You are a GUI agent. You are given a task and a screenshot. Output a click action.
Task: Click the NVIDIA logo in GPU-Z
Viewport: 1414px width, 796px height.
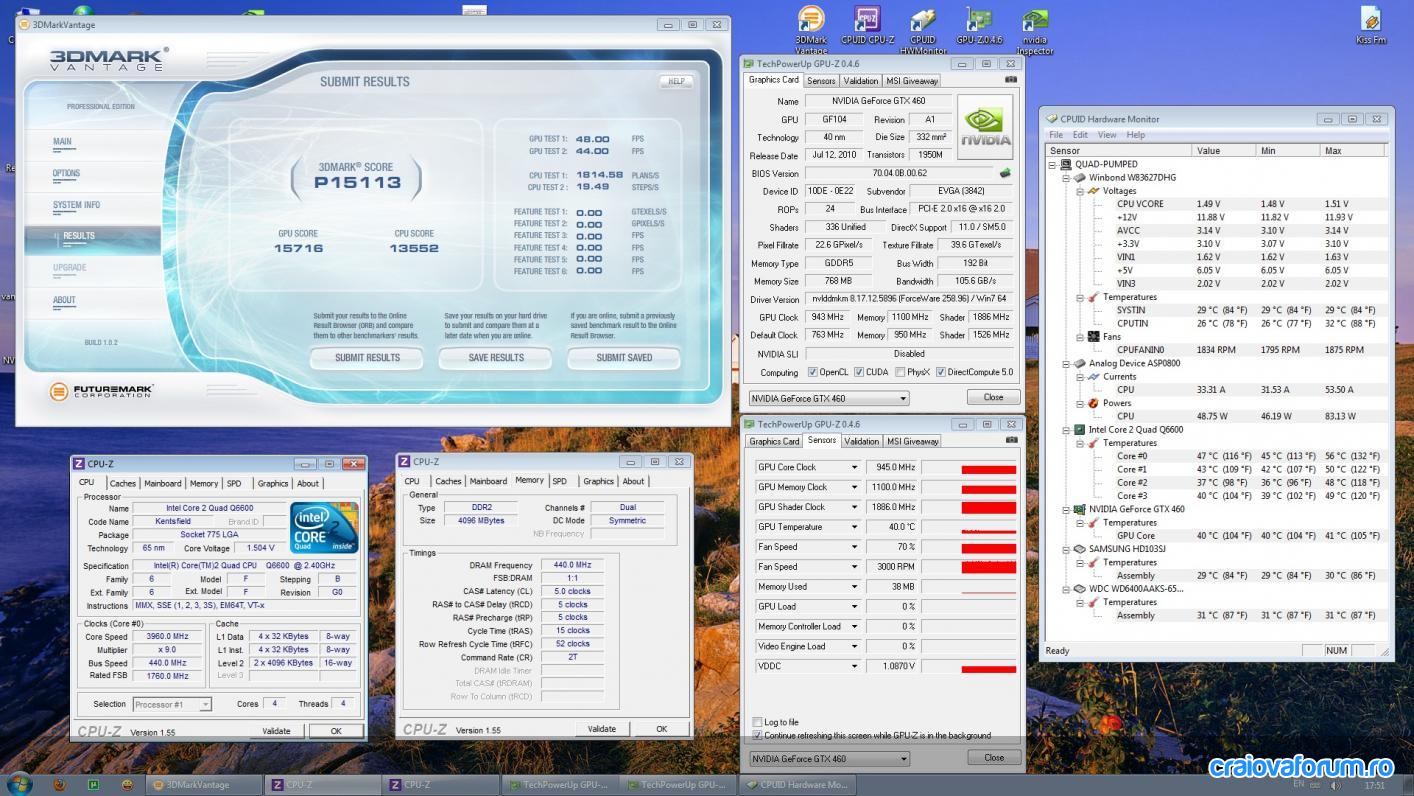pyautogui.click(x=986, y=127)
